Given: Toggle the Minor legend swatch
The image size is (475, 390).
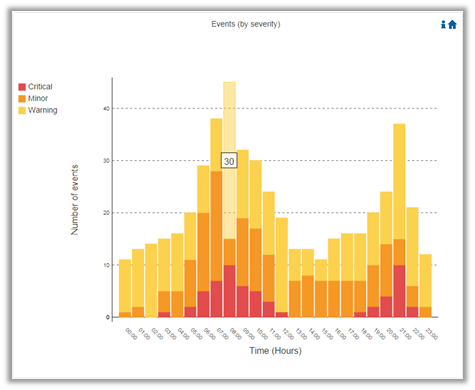Looking at the screenshot, I should [22, 99].
